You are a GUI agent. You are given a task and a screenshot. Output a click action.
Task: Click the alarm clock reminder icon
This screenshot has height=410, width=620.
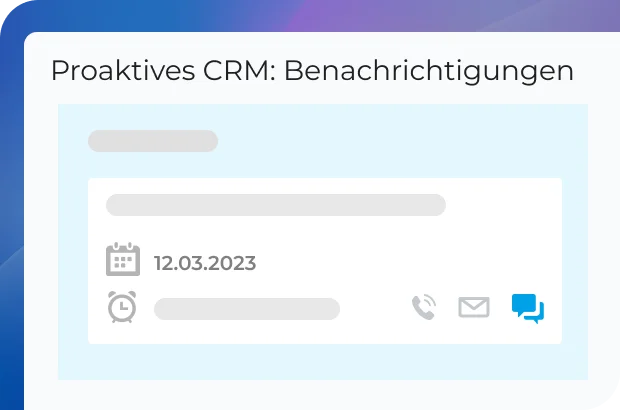tap(122, 307)
